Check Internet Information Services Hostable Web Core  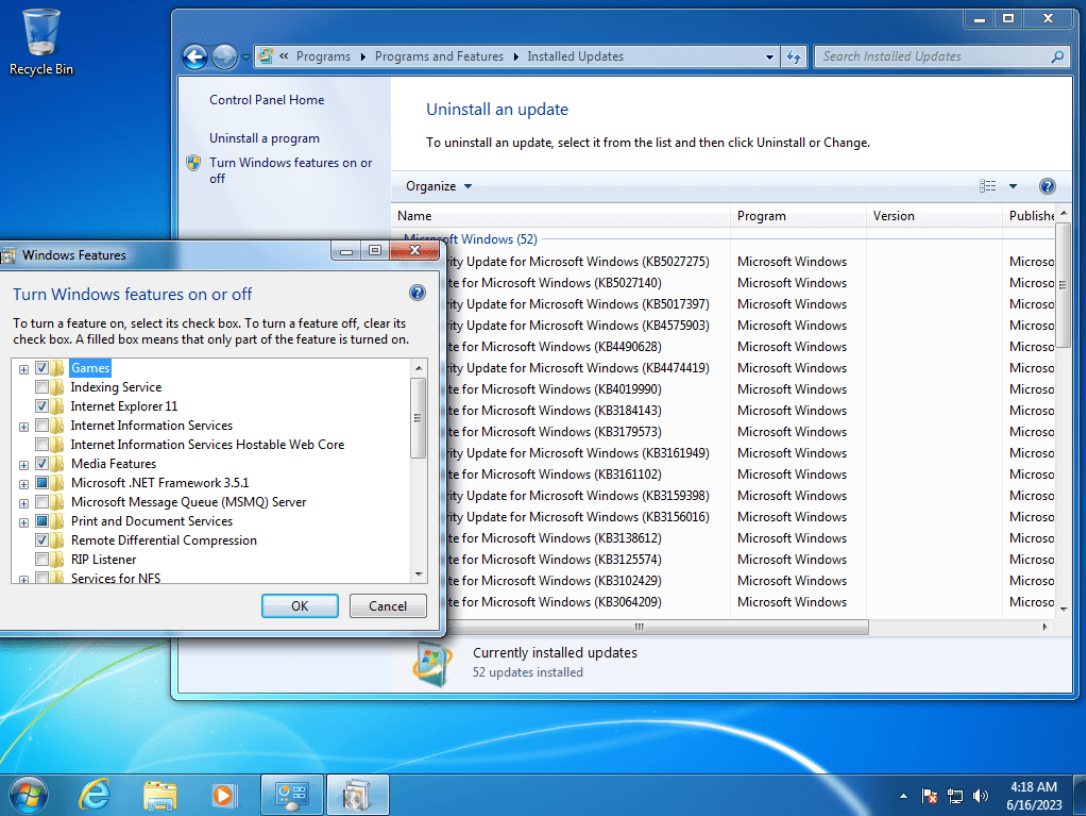(42, 445)
